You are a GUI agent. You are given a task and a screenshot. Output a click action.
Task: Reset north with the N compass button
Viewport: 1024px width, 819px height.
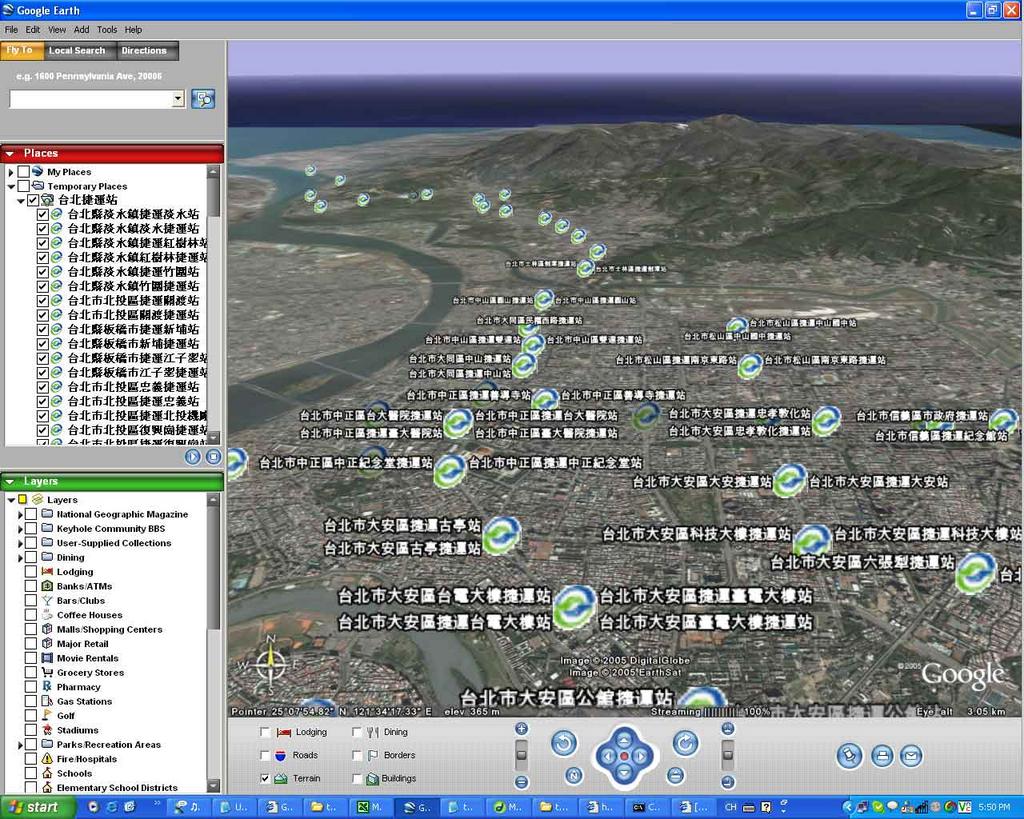click(573, 775)
